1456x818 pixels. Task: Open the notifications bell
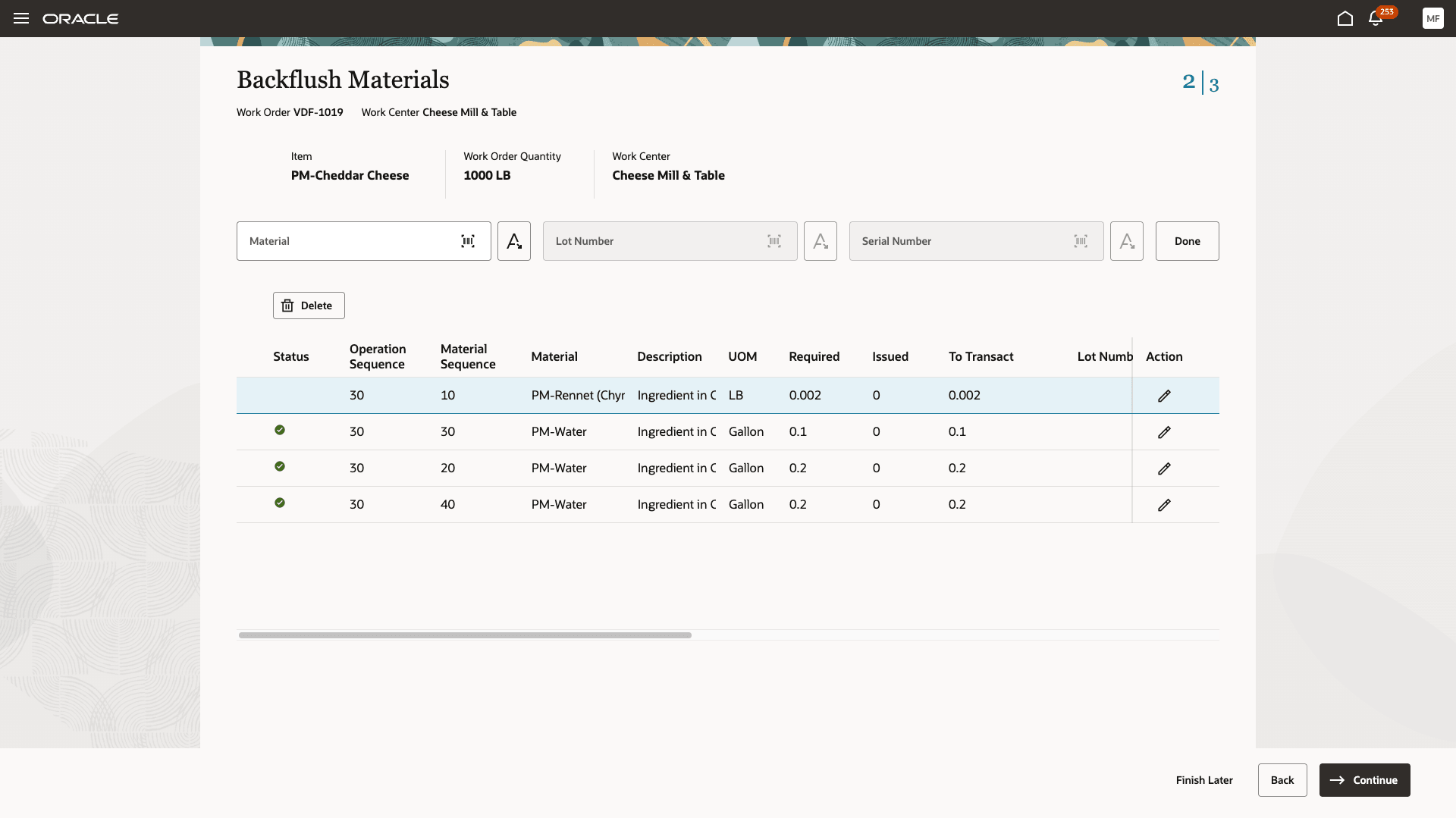(1375, 18)
